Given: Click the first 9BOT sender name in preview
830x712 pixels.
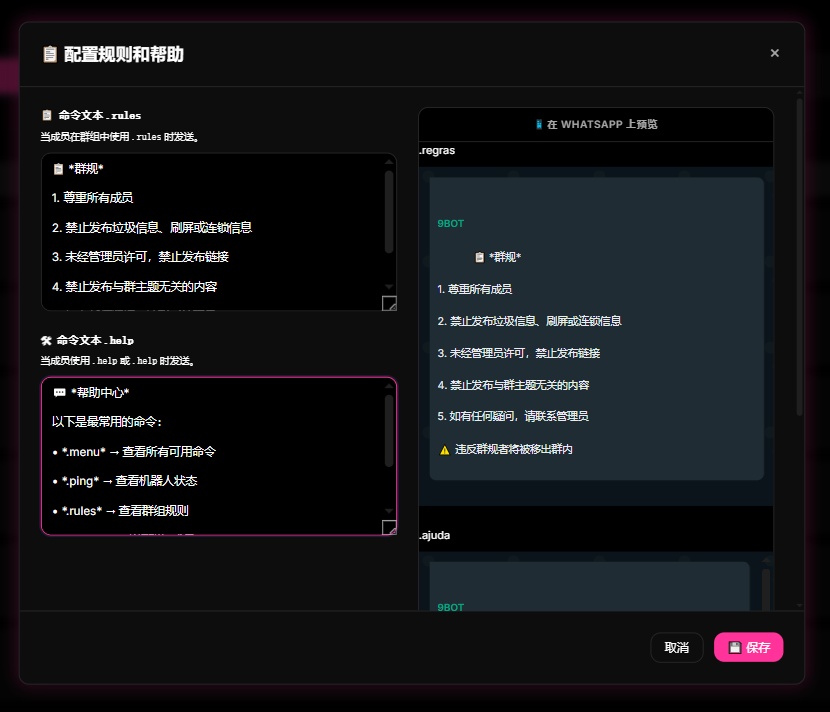Looking at the screenshot, I should [x=450, y=223].
